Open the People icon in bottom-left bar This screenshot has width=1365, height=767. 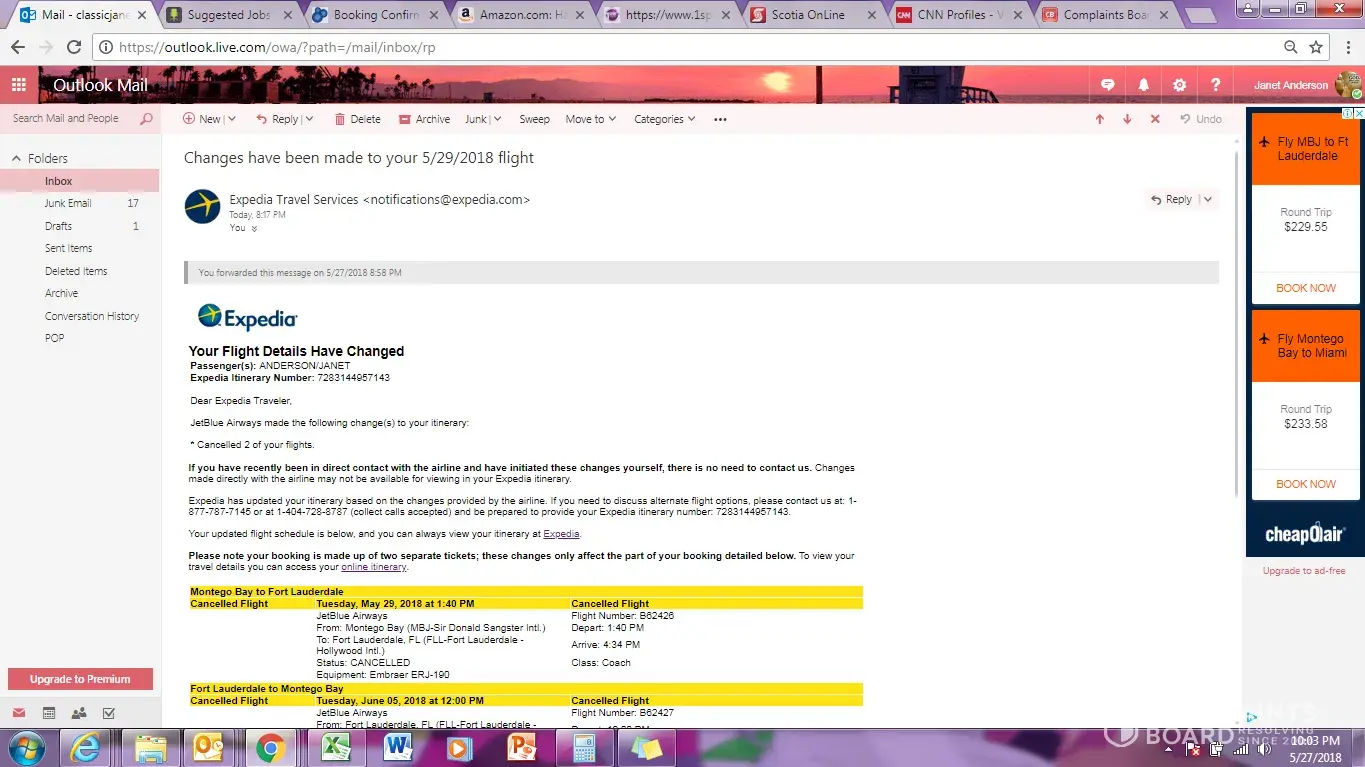pos(79,713)
